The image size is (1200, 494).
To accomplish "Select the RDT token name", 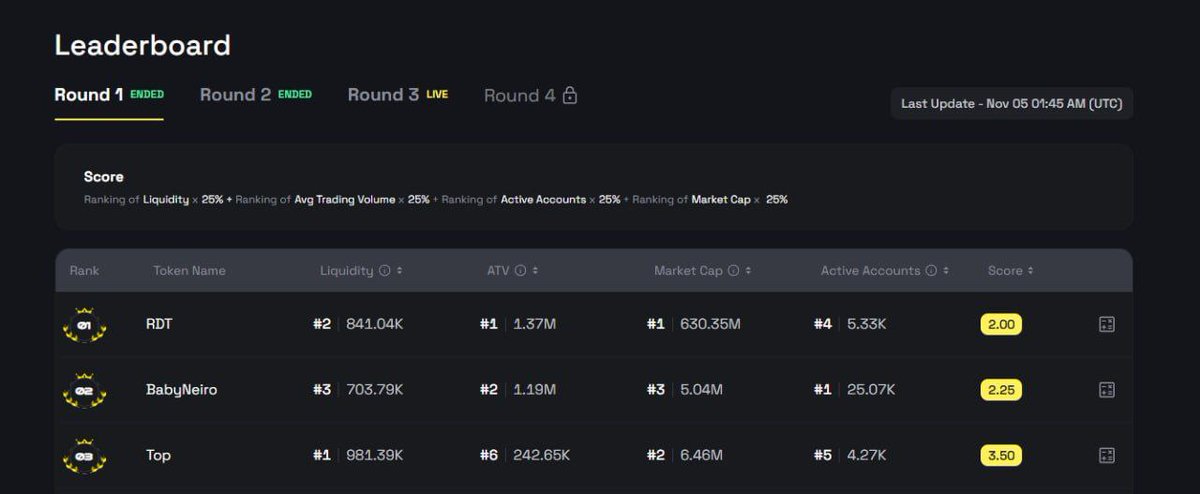I will tap(159, 324).
